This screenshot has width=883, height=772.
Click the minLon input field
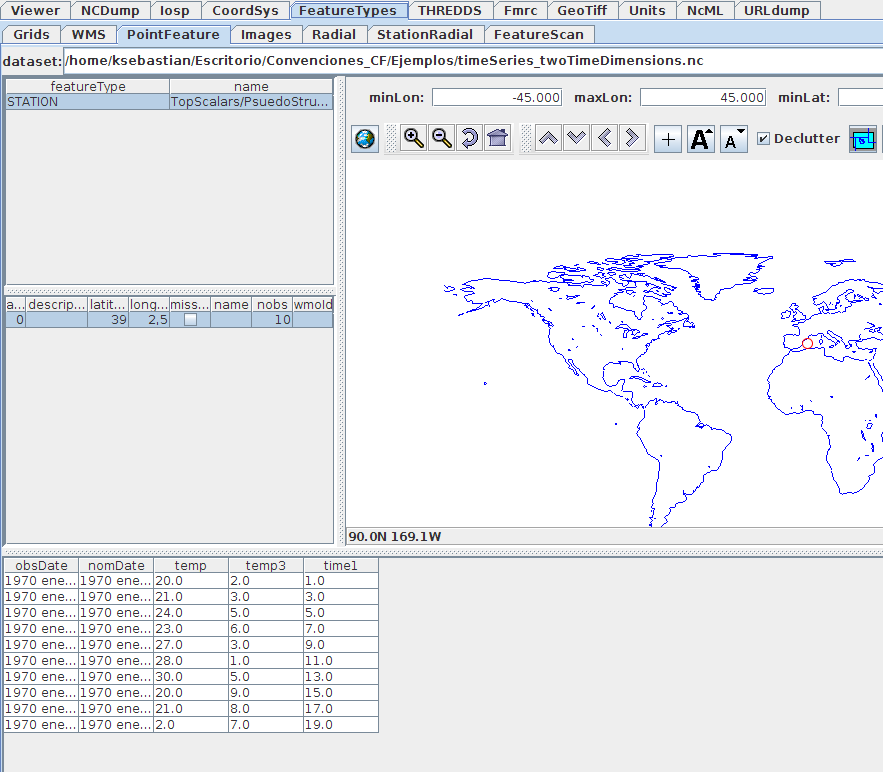pos(498,98)
